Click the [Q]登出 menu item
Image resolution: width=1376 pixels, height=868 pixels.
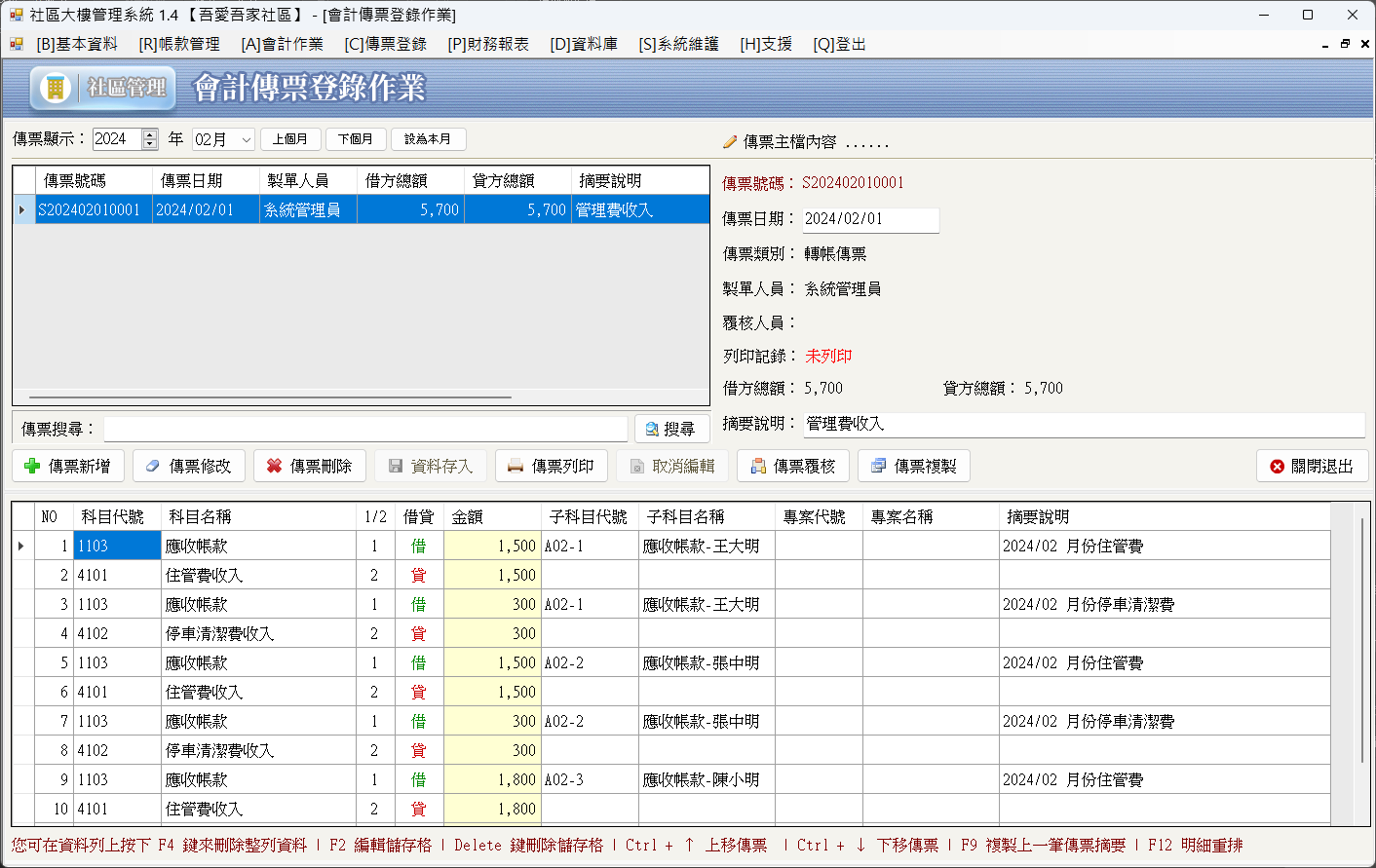click(x=839, y=44)
